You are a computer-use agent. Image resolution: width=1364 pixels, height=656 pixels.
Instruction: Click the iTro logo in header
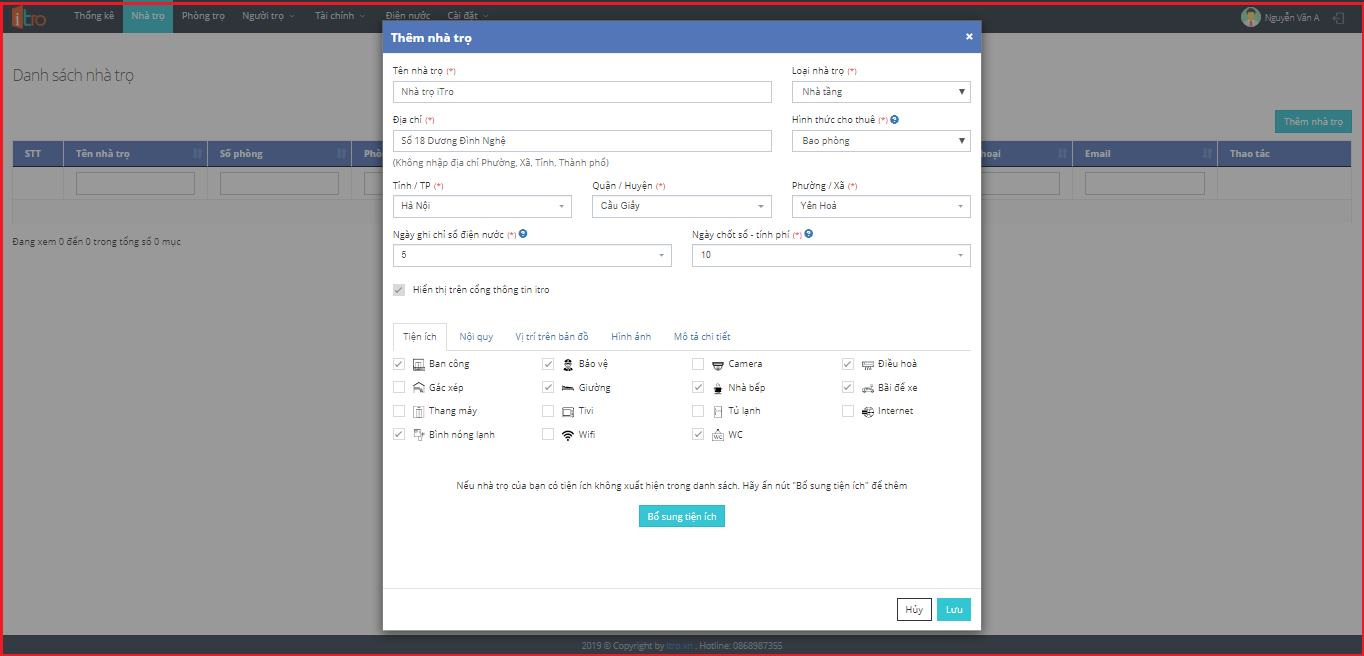(29, 17)
